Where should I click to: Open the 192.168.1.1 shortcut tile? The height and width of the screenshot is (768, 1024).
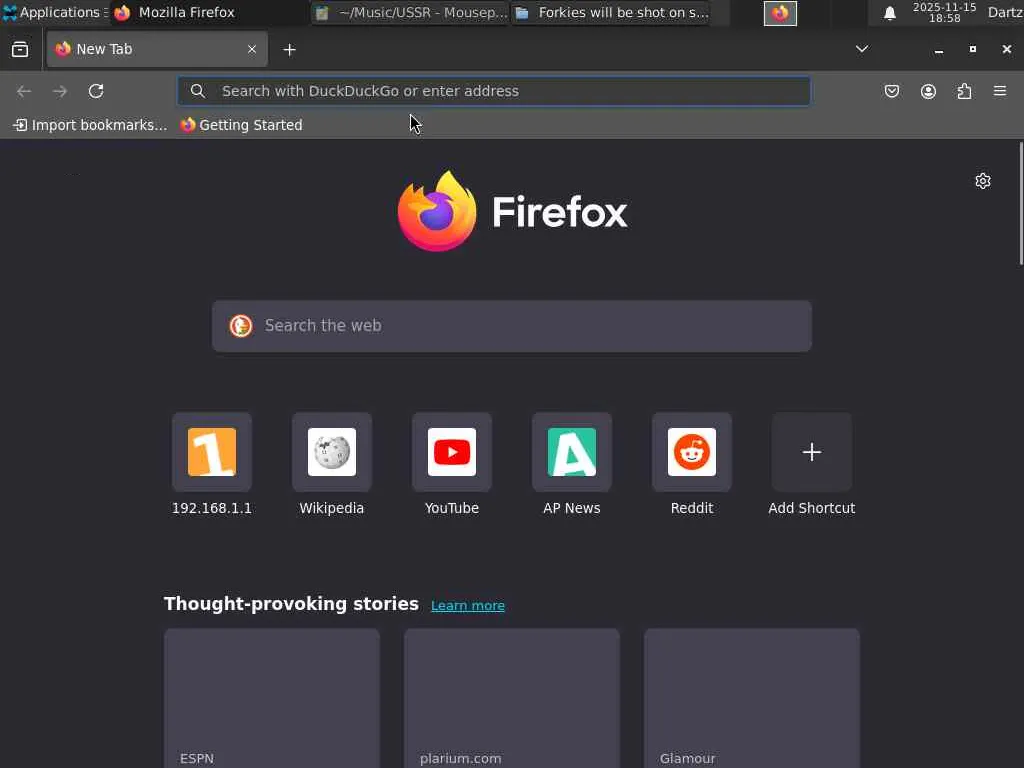point(212,452)
